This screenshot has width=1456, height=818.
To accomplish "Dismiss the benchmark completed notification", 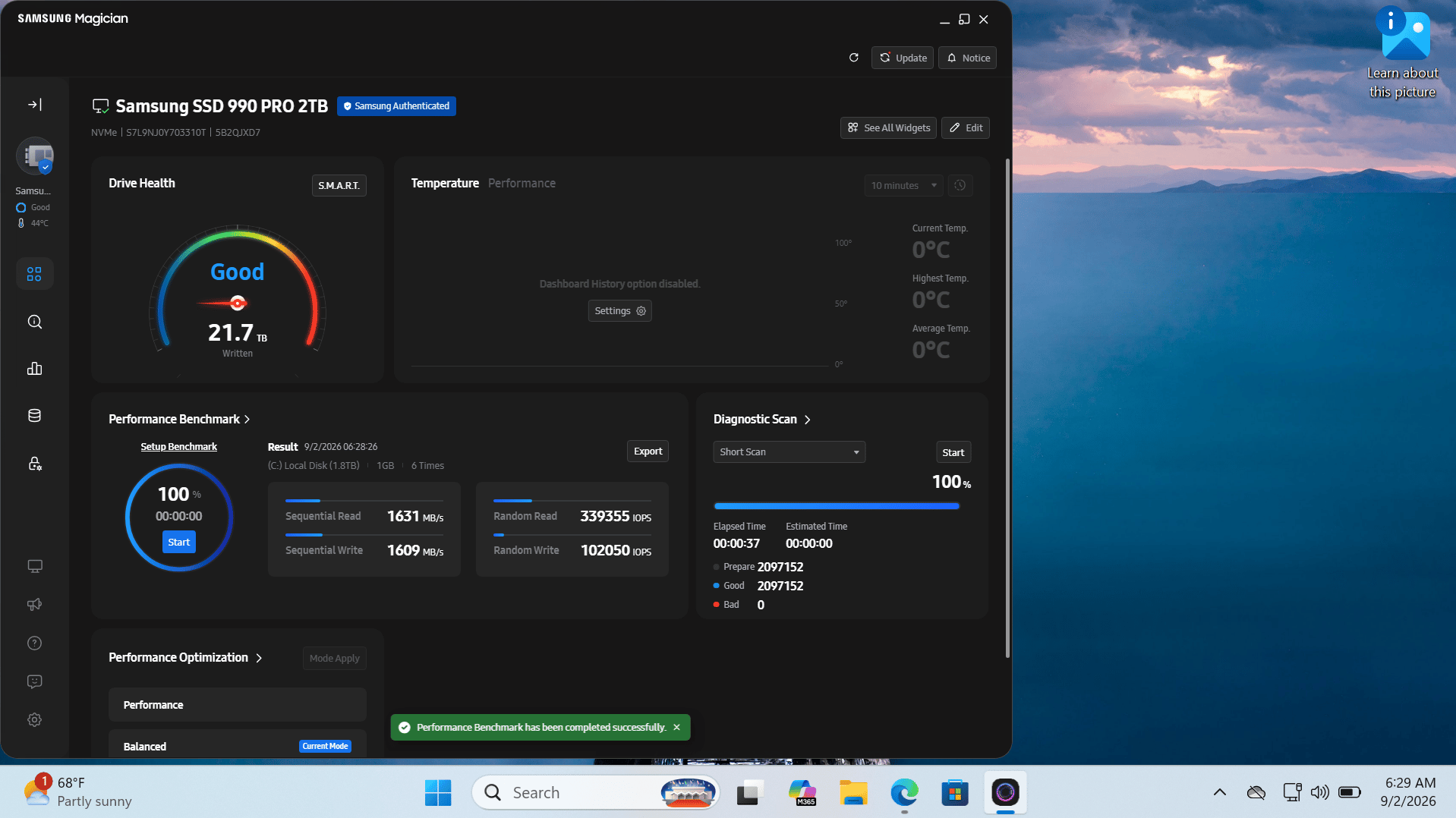I will point(676,728).
